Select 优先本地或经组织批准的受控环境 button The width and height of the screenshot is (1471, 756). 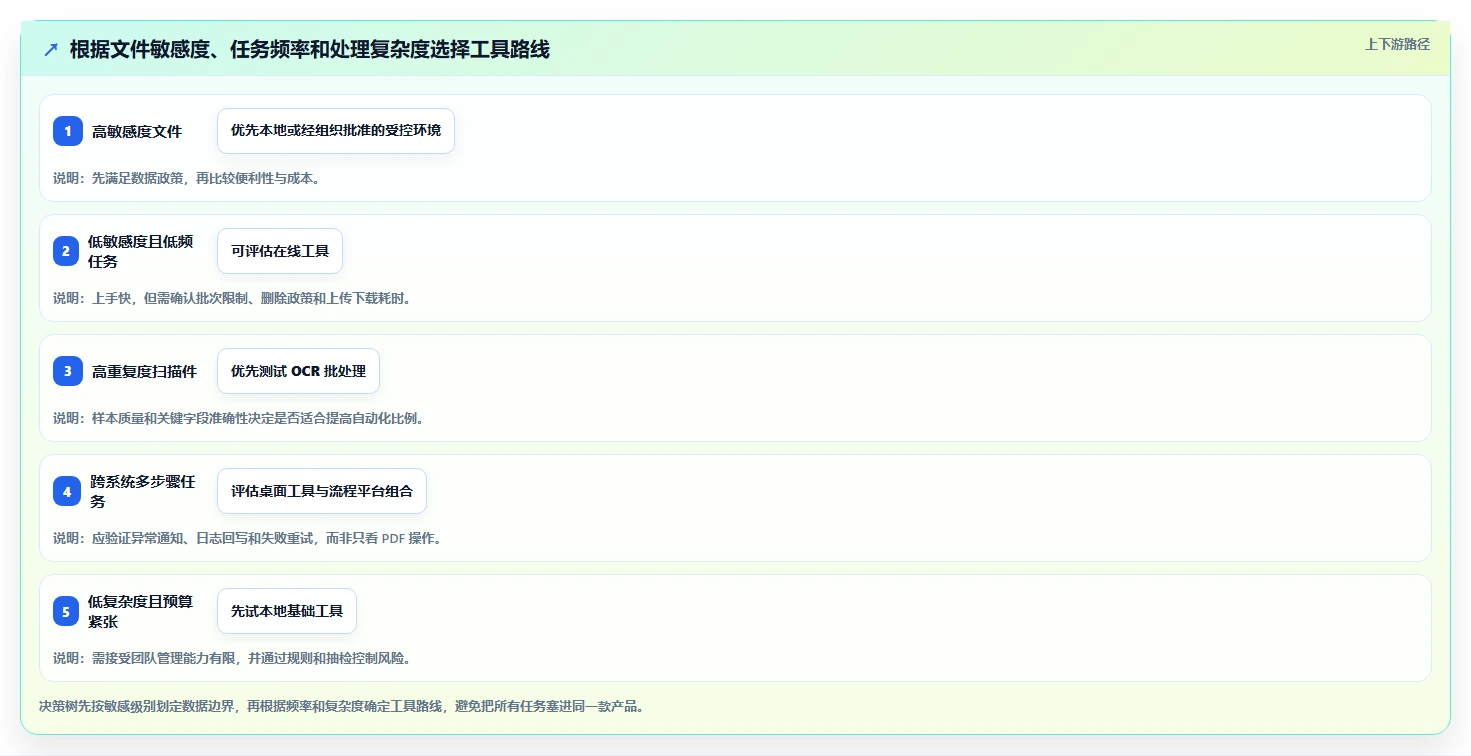click(x=336, y=131)
